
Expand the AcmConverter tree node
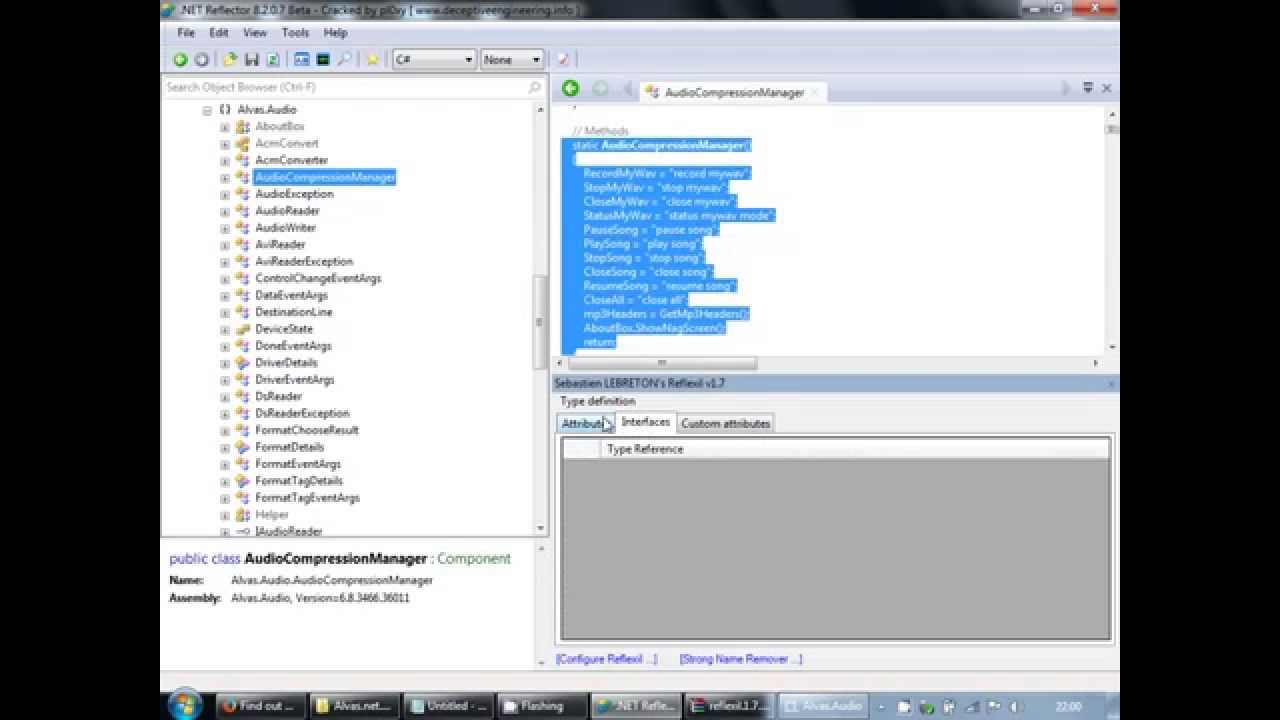click(225, 161)
